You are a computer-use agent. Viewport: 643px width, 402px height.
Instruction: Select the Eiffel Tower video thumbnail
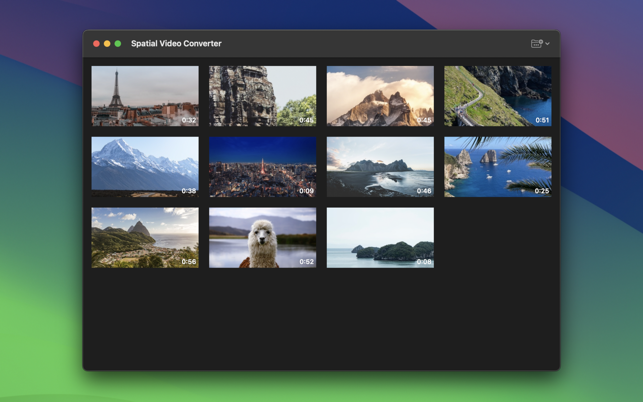coord(145,96)
